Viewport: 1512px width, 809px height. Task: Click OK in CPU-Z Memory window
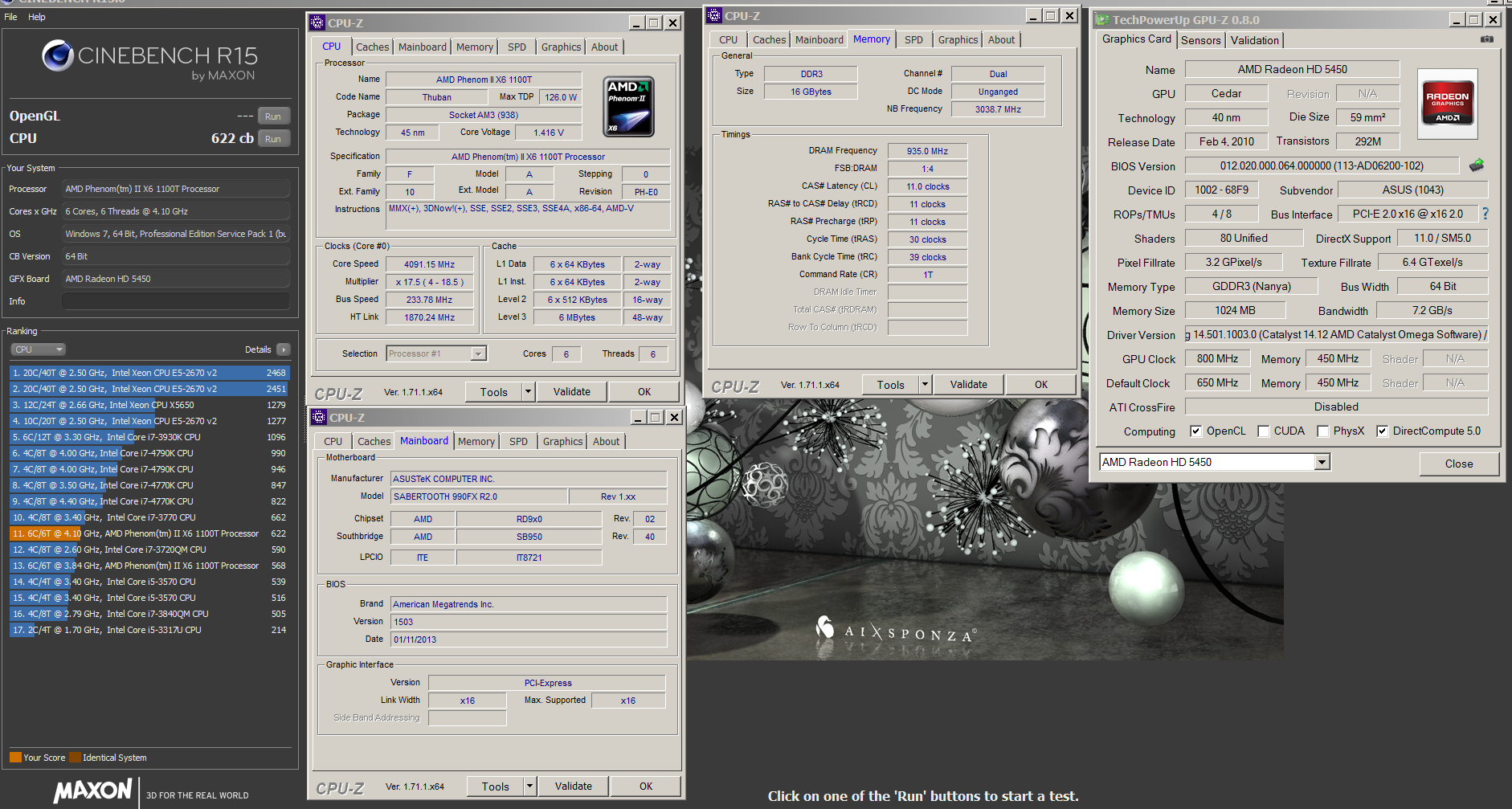1041,385
